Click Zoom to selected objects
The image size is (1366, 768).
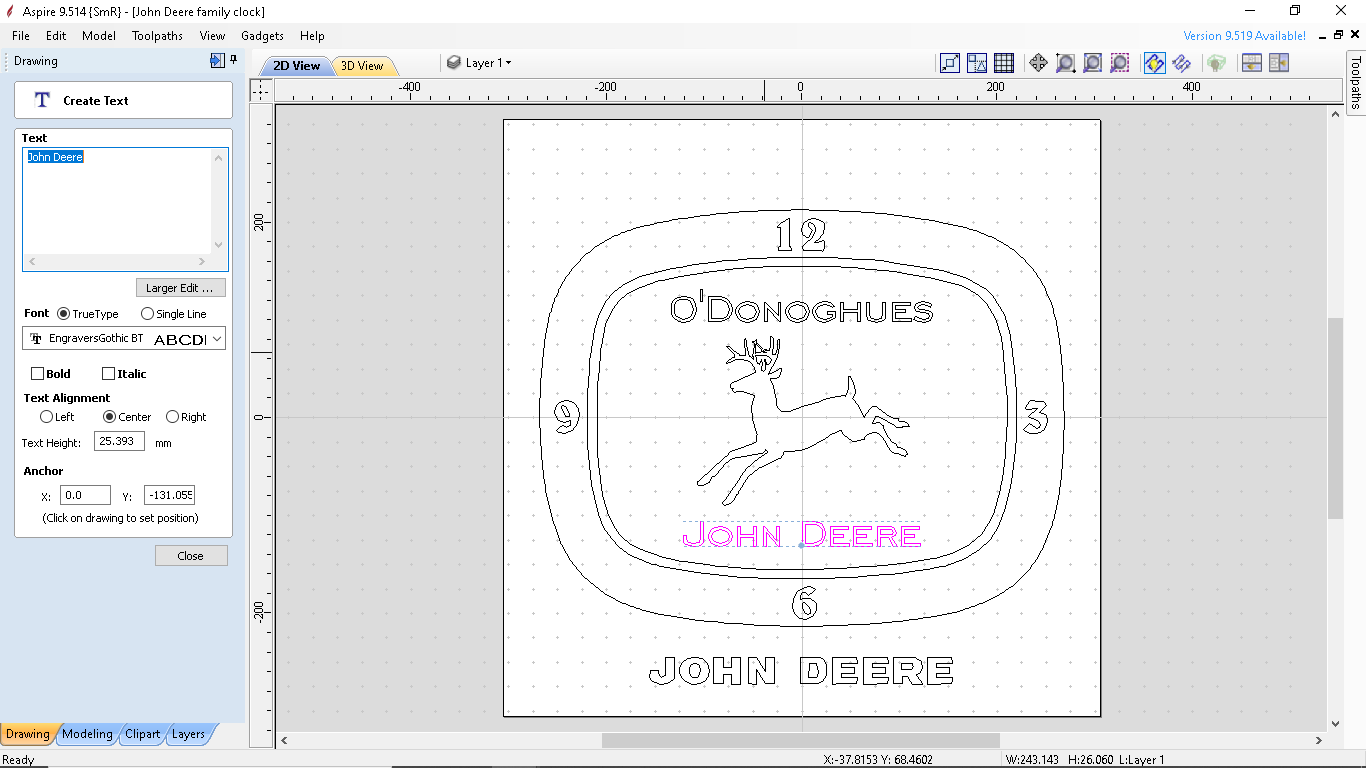[x=1119, y=62]
